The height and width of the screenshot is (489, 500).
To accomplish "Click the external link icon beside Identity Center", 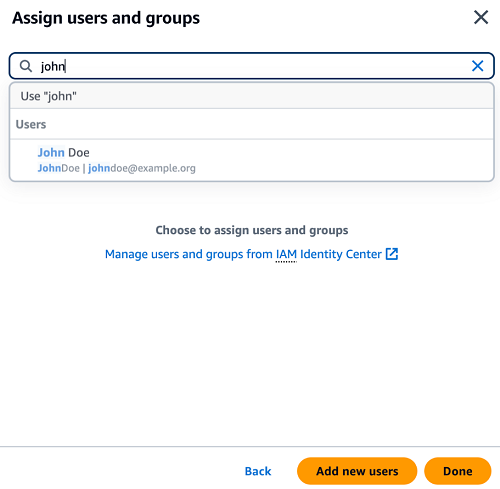I will (x=392, y=254).
